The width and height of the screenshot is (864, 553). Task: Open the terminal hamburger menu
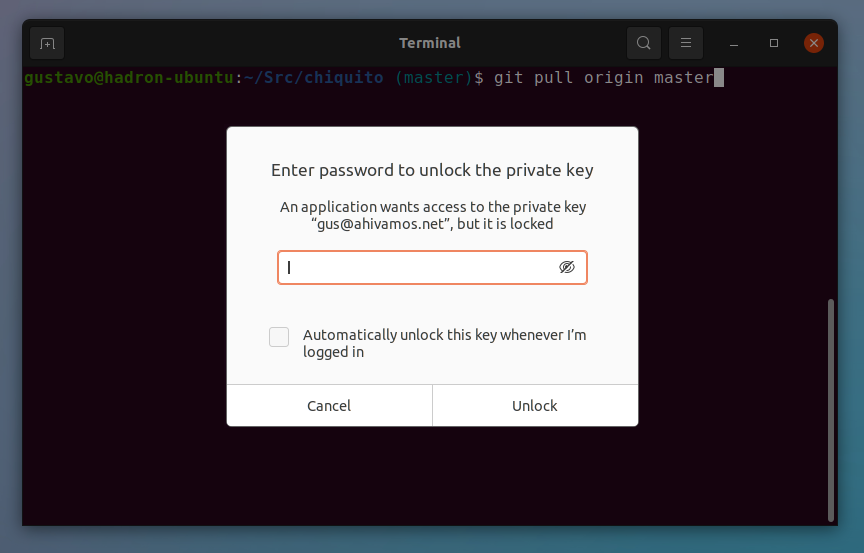tap(685, 43)
